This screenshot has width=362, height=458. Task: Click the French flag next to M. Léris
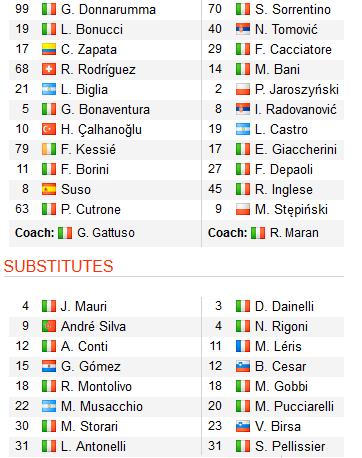tap(243, 346)
